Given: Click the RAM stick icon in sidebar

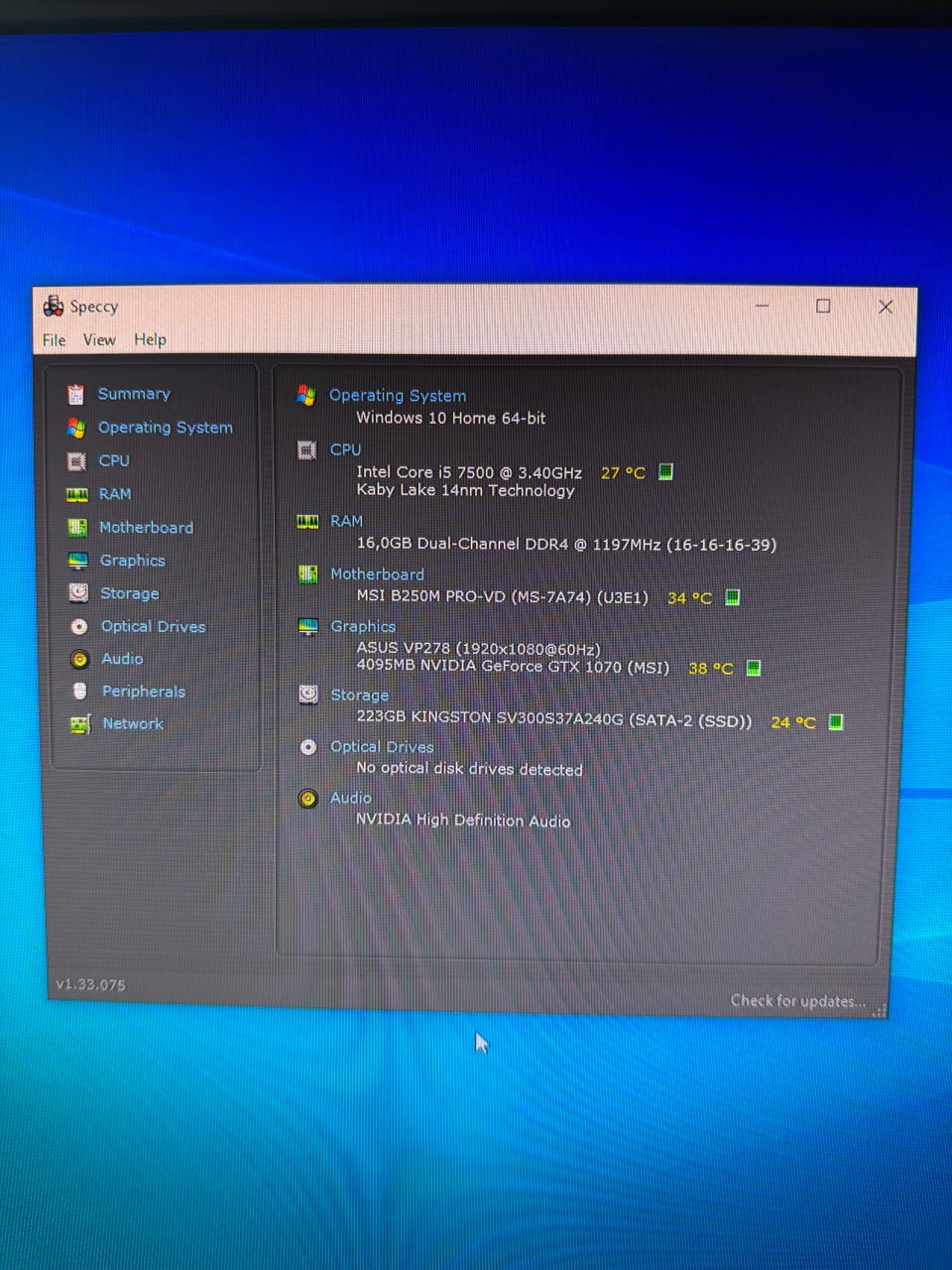Looking at the screenshot, I should coord(76,494).
